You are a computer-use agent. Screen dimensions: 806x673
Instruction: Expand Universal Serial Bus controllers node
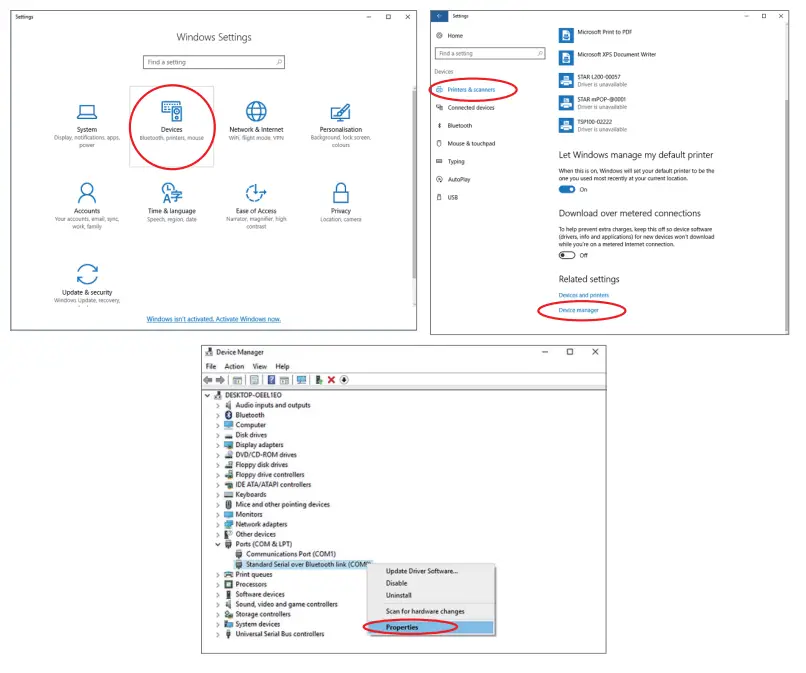(218, 634)
